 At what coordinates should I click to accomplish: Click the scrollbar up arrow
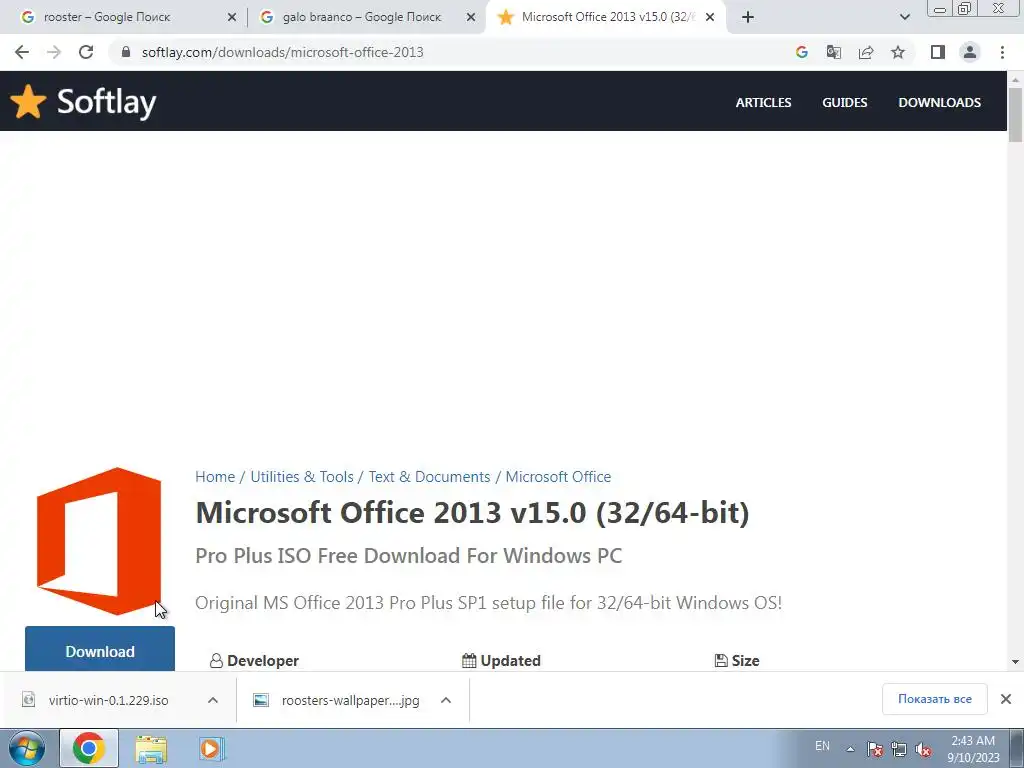[1015, 79]
